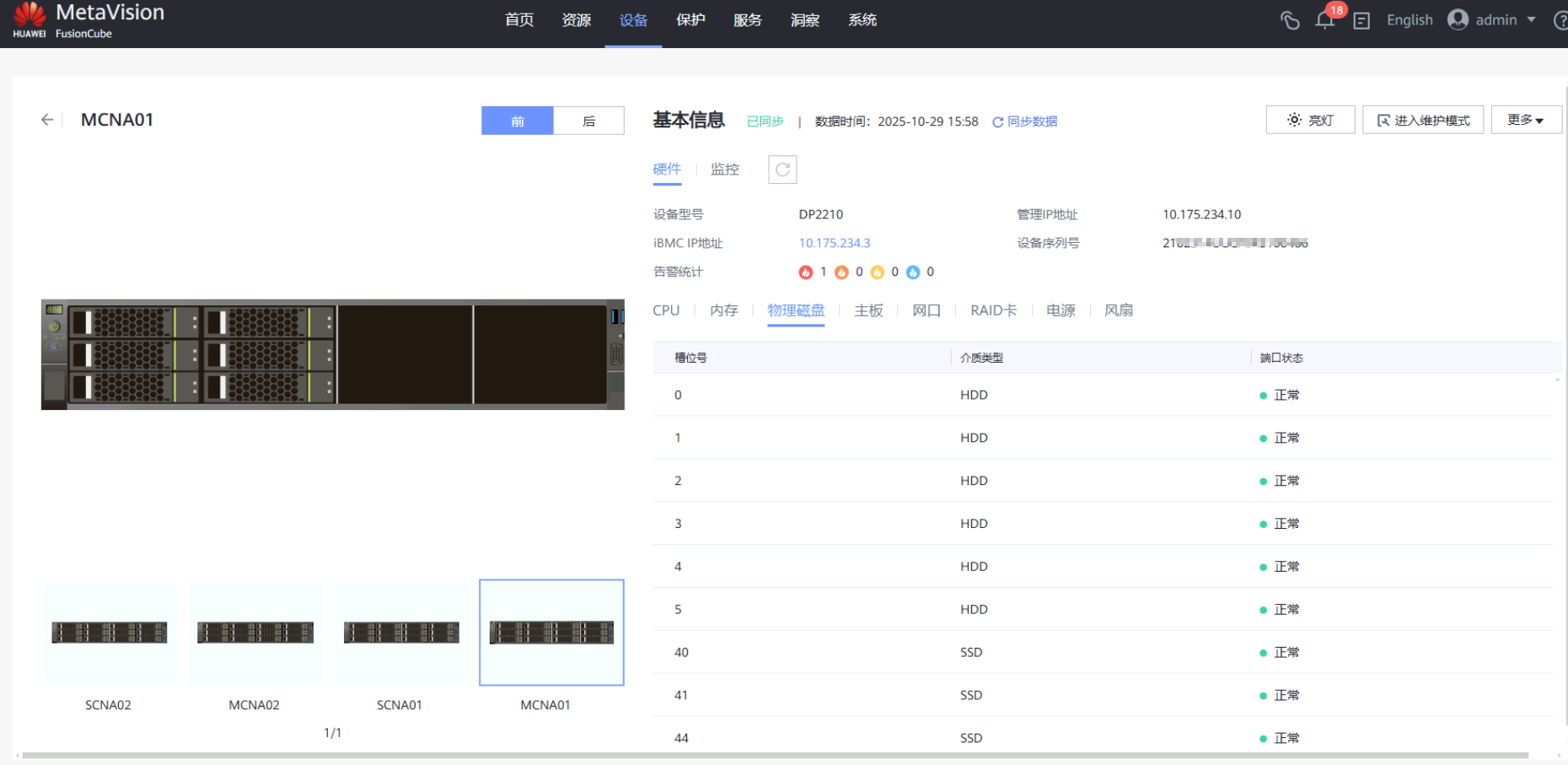
Task: Click the 进入维护模式 button
Action: pyautogui.click(x=1423, y=120)
